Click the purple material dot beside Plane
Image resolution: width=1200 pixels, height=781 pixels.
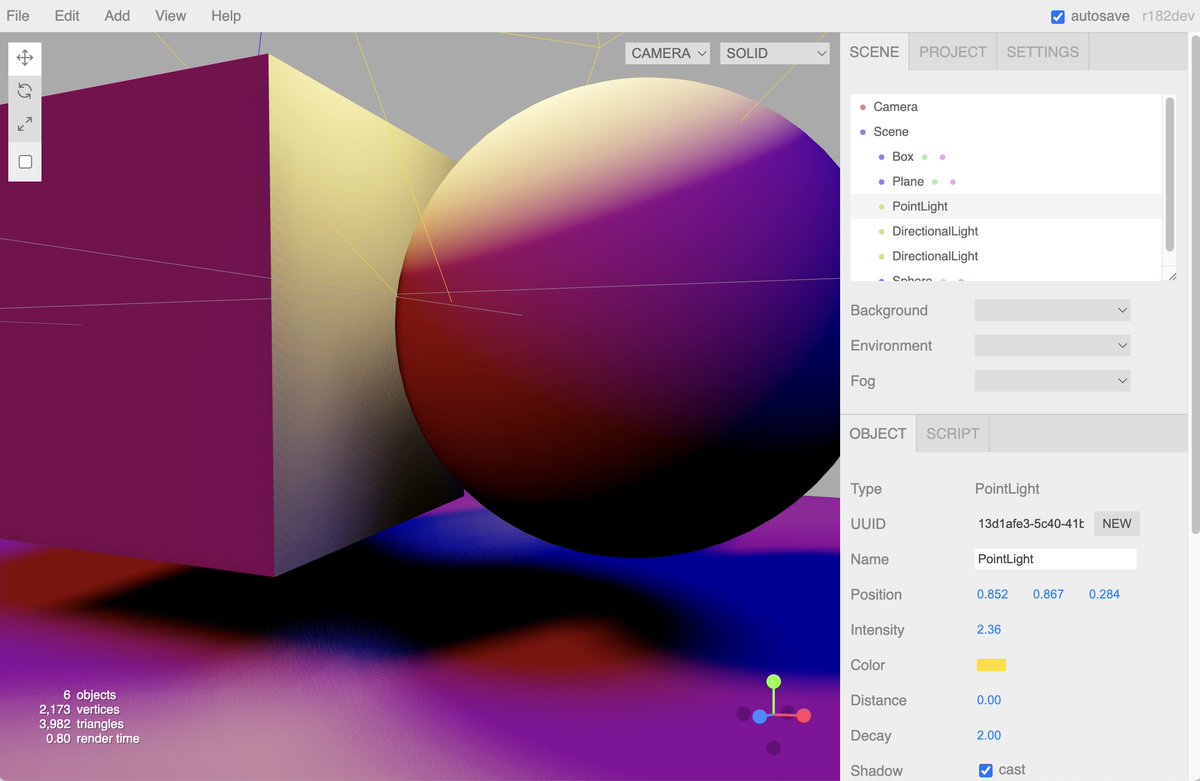tap(952, 181)
